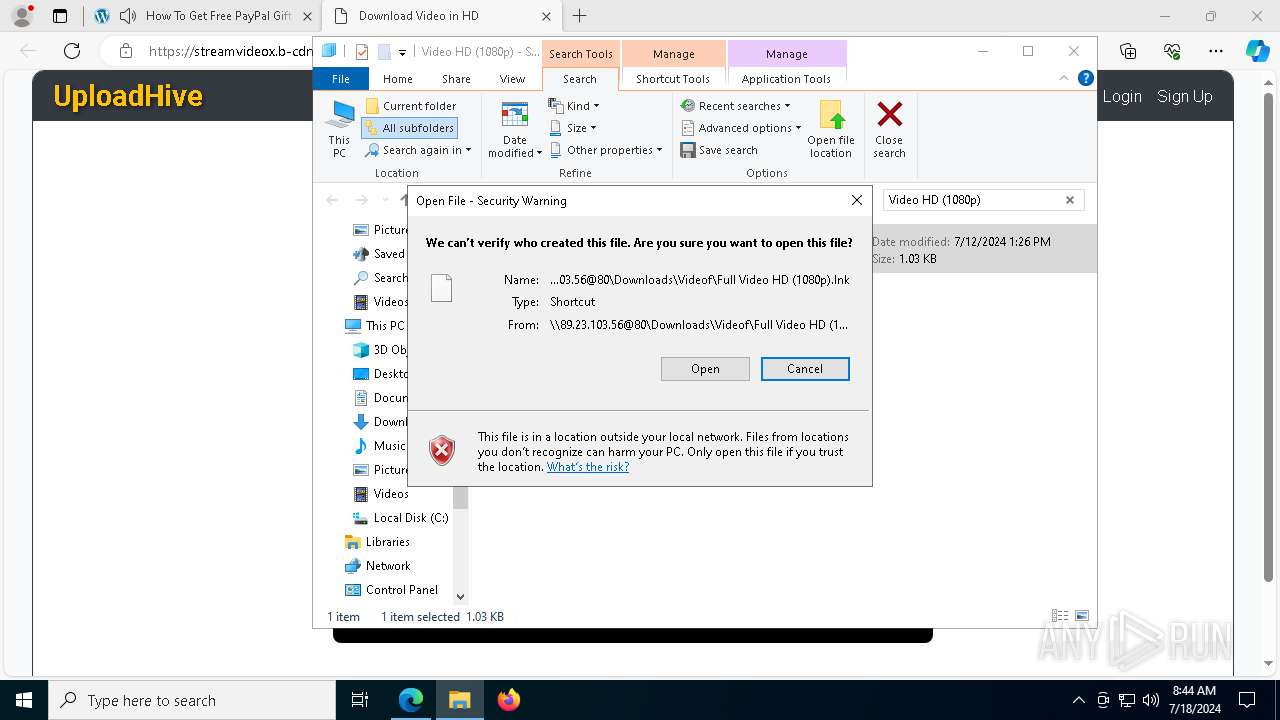Close the Open File Security Warning dialog
The height and width of the screenshot is (720, 1280).
(856, 200)
